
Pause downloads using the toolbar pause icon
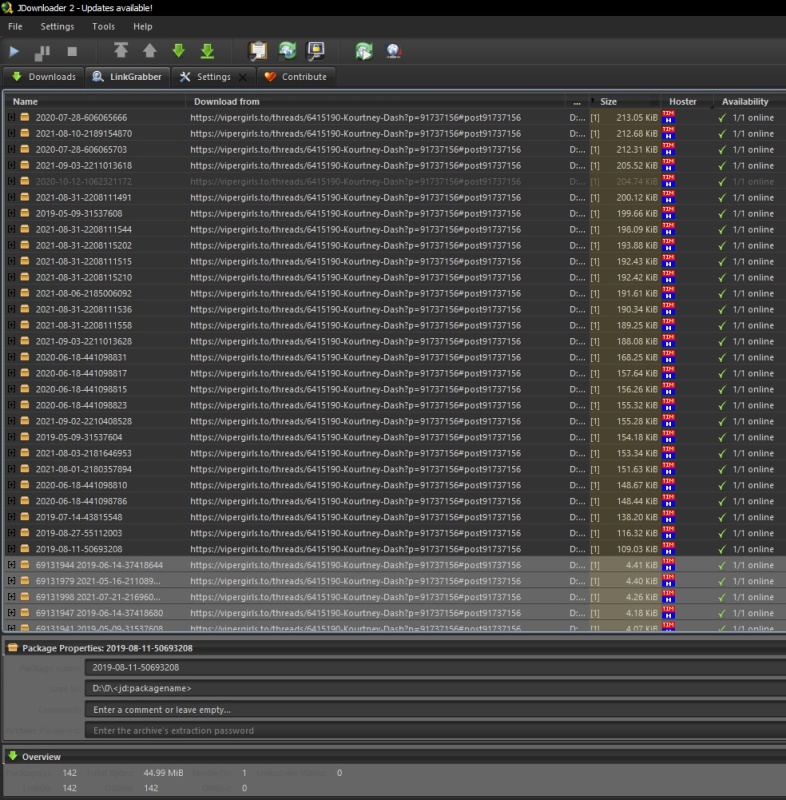click(42, 51)
